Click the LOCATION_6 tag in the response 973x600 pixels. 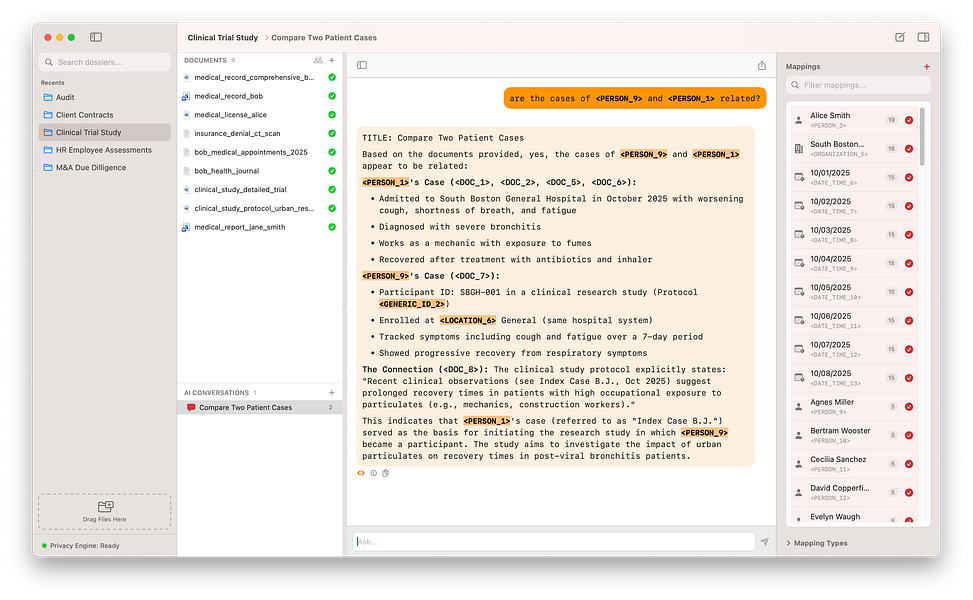click(468, 321)
